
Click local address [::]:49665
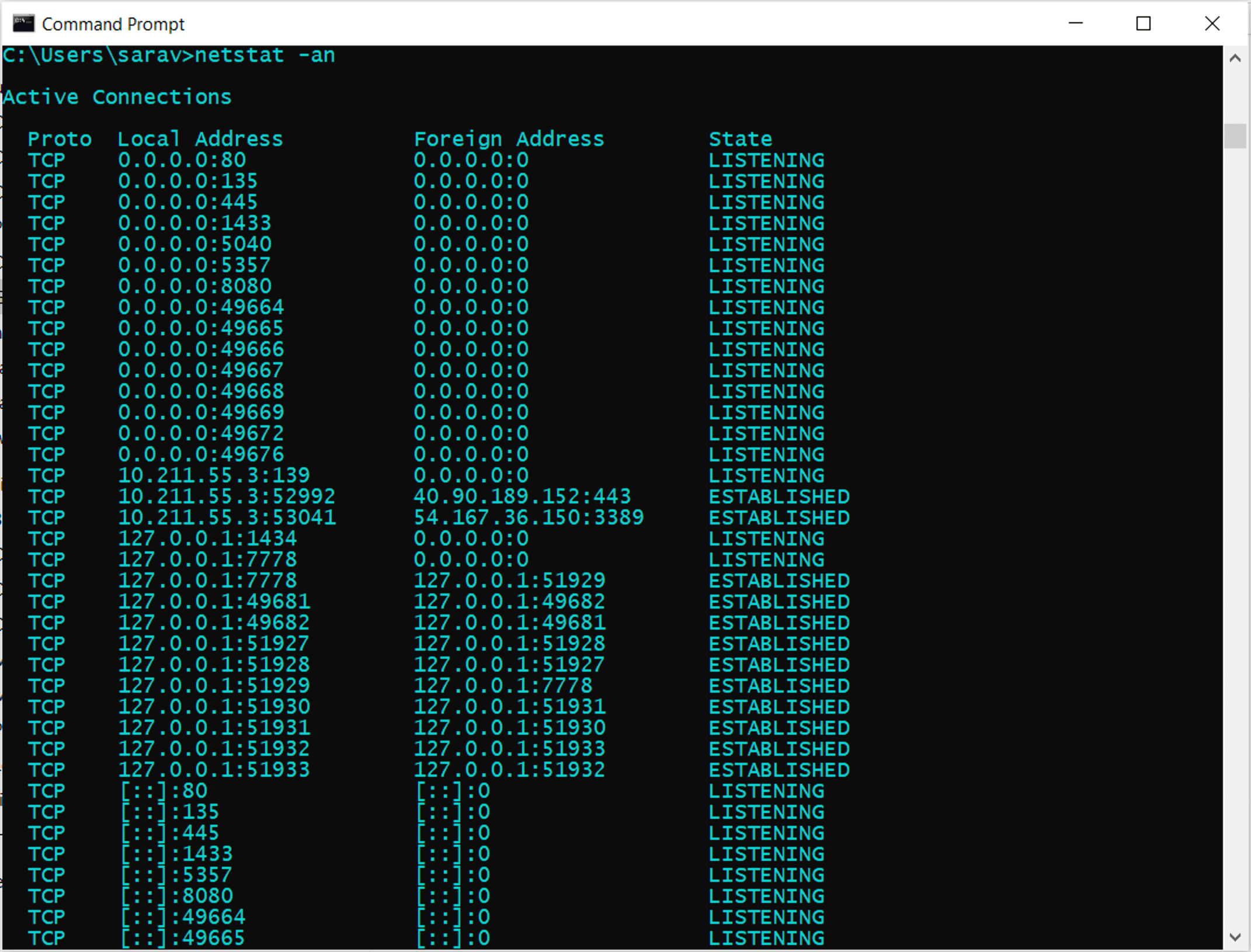pos(183,938)
